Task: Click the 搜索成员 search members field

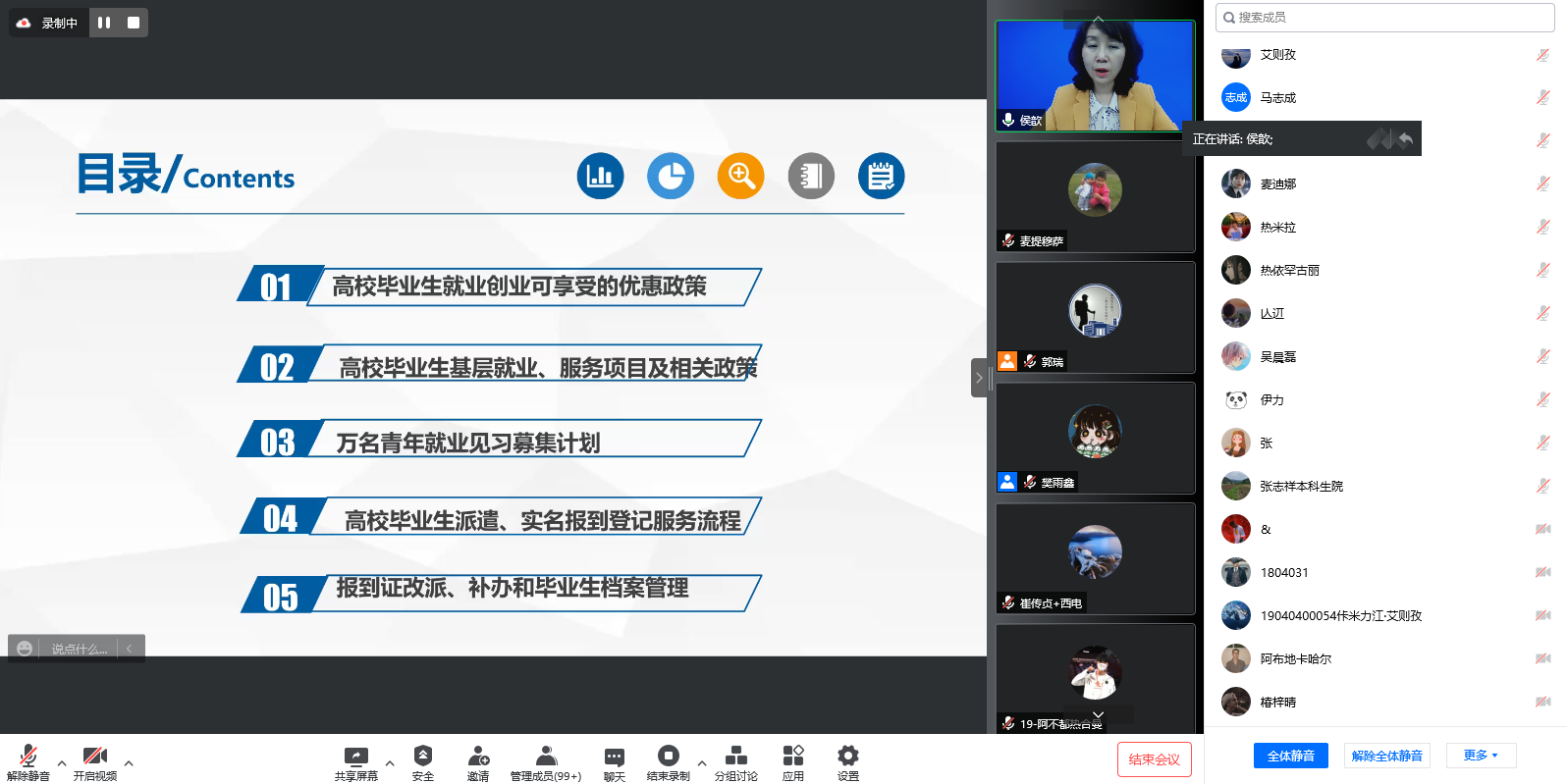Action: pyautogui.click(x=1384, y=18)
